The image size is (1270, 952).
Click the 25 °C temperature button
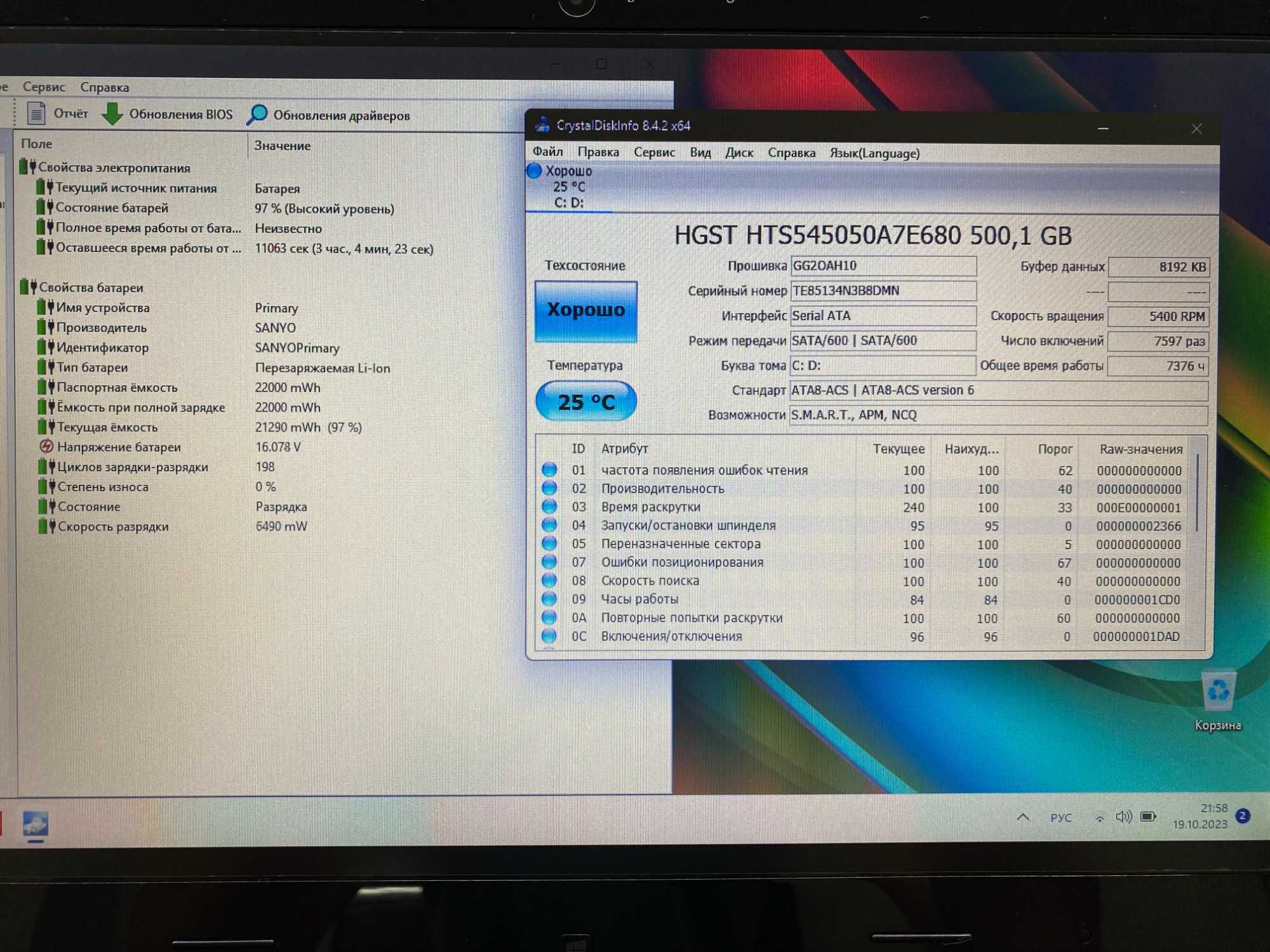coord(585,401)
